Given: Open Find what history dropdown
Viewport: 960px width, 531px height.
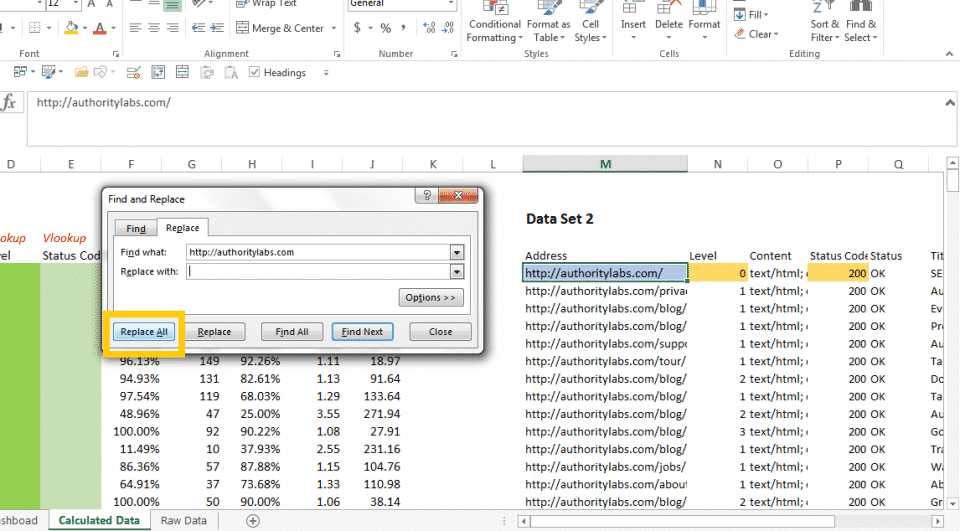Looking at the screenshot, I should pyautogui.click(x=457, y=252).
